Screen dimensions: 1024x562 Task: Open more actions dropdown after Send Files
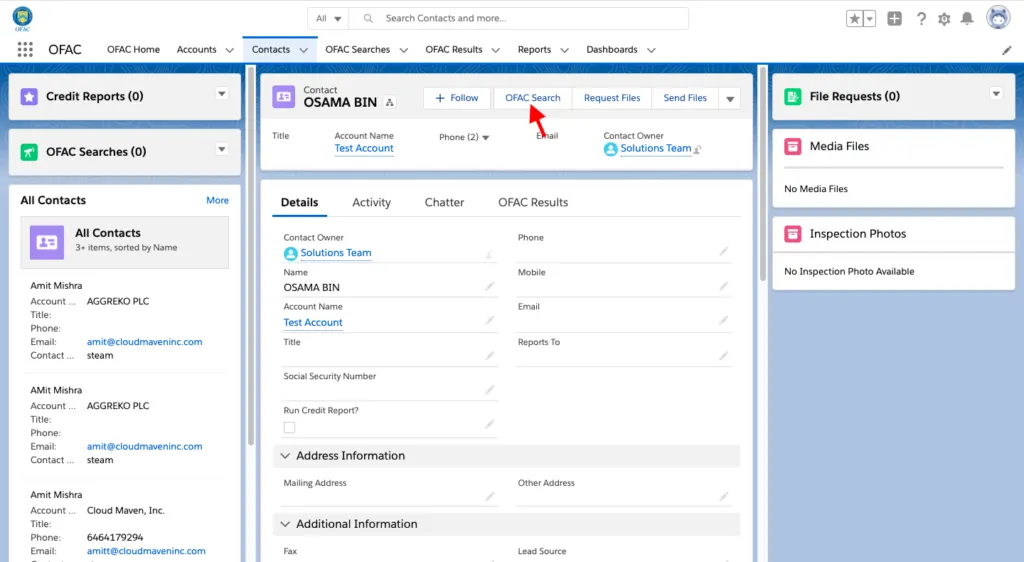729,99
